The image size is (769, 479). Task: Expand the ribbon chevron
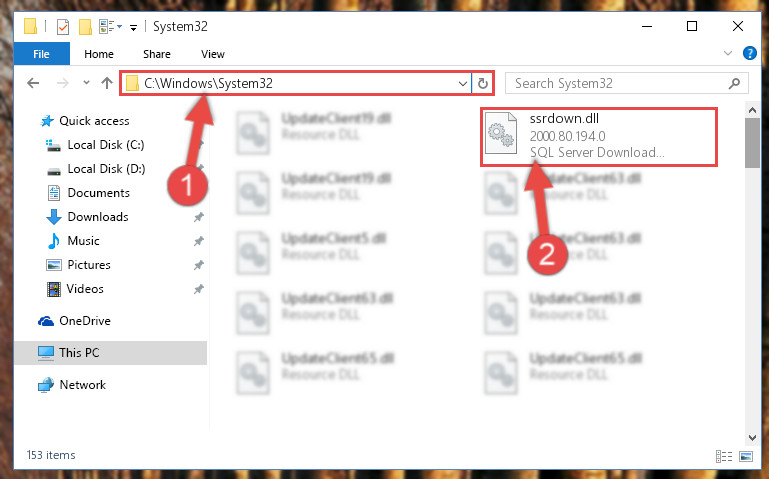coord(728,53)
